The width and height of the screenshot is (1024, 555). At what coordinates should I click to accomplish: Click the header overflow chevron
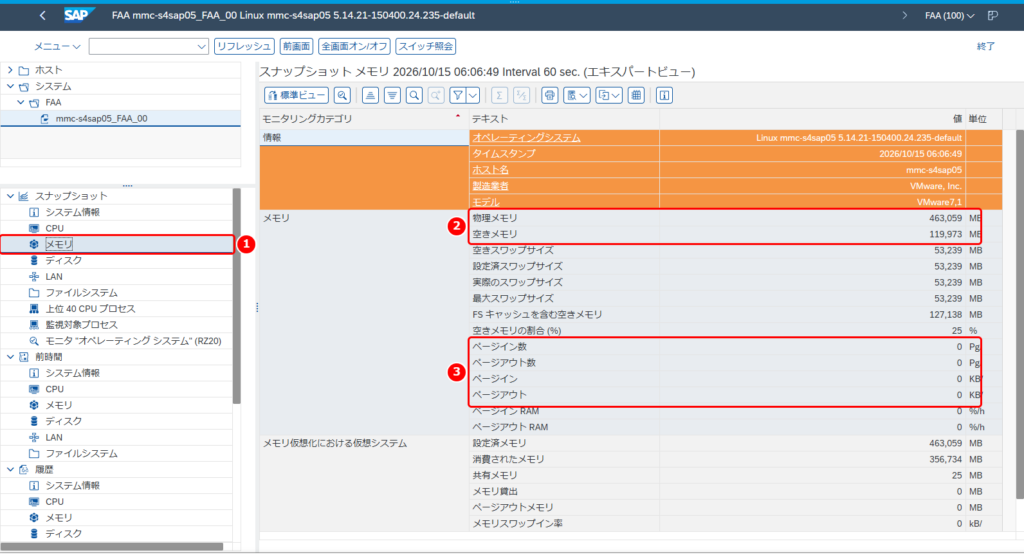[x=904, y=16]
